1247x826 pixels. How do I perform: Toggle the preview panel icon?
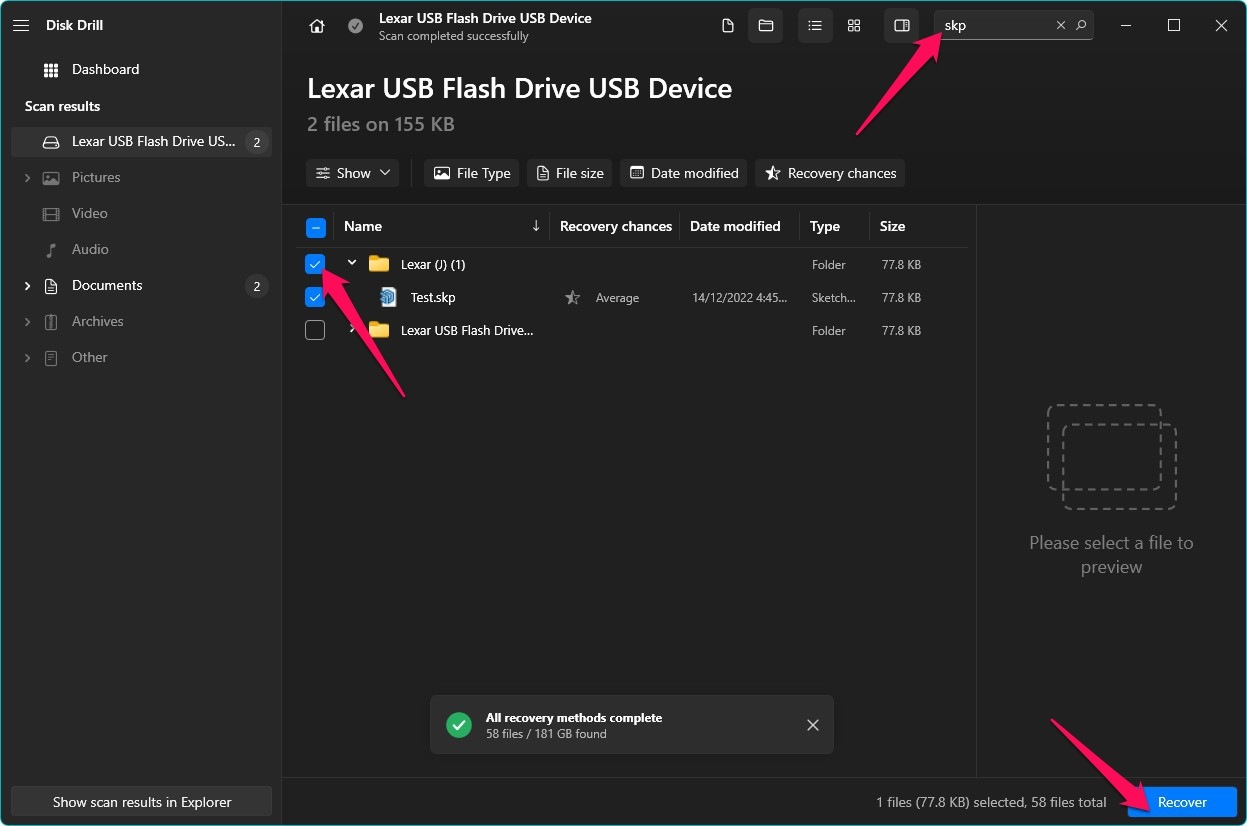[x=902, y=26]
